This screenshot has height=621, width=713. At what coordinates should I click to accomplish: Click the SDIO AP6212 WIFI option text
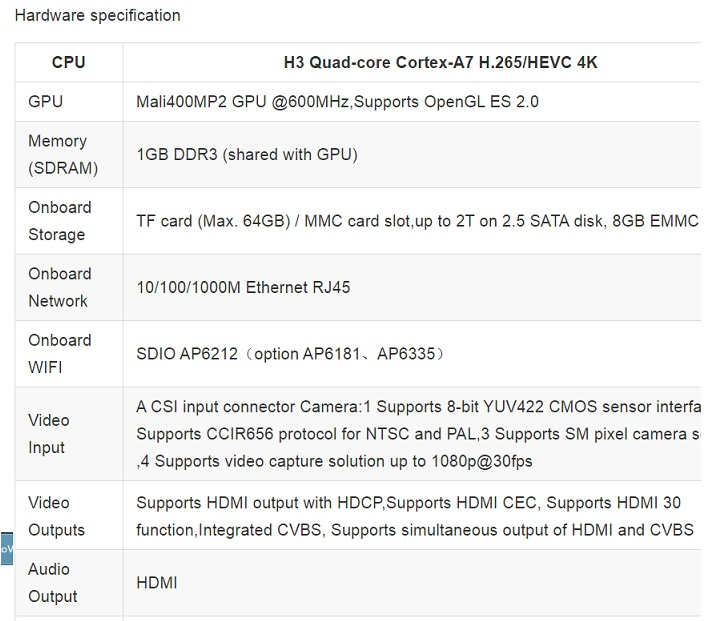pos(291,354)
